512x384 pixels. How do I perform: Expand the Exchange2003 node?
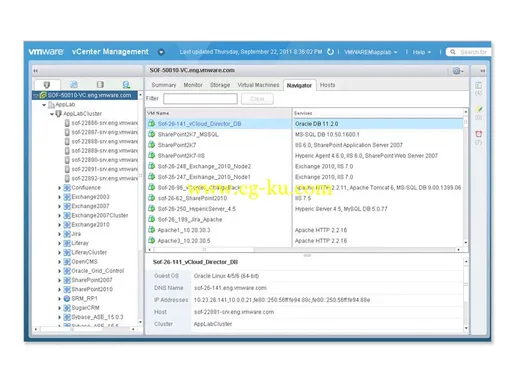tap(60, 197)
